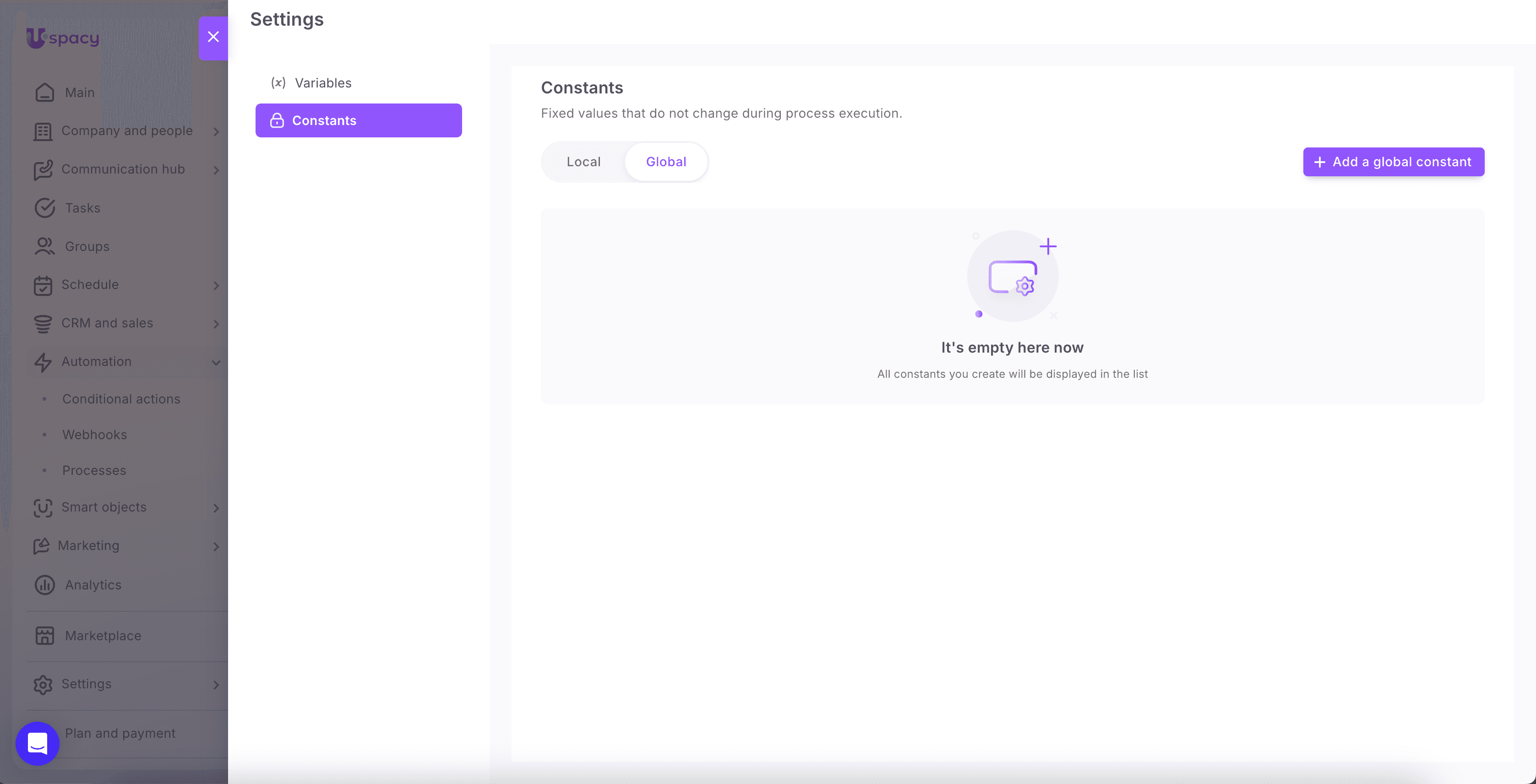The width and height of the screenshot is (1536, 784).
Task: Expand the Smart objects submenu
Action: 217,509
